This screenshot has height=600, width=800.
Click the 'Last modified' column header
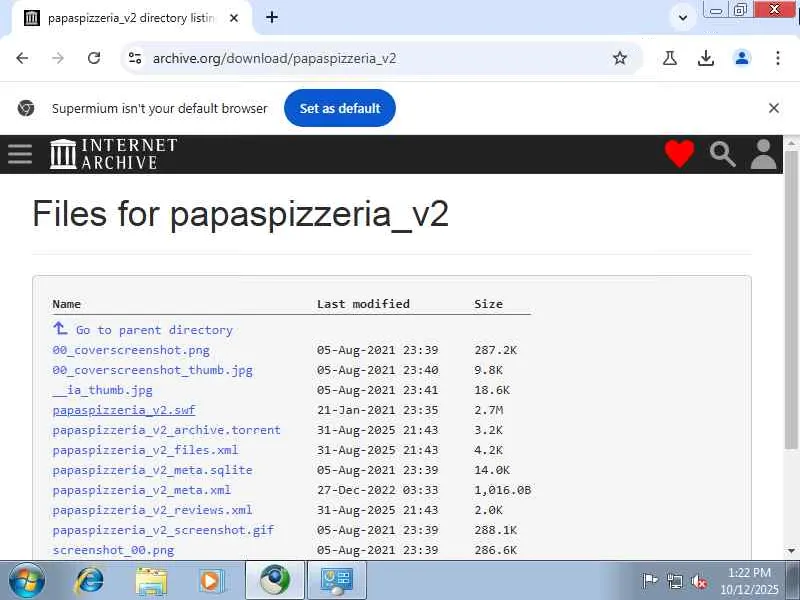(x=363, y=304)
